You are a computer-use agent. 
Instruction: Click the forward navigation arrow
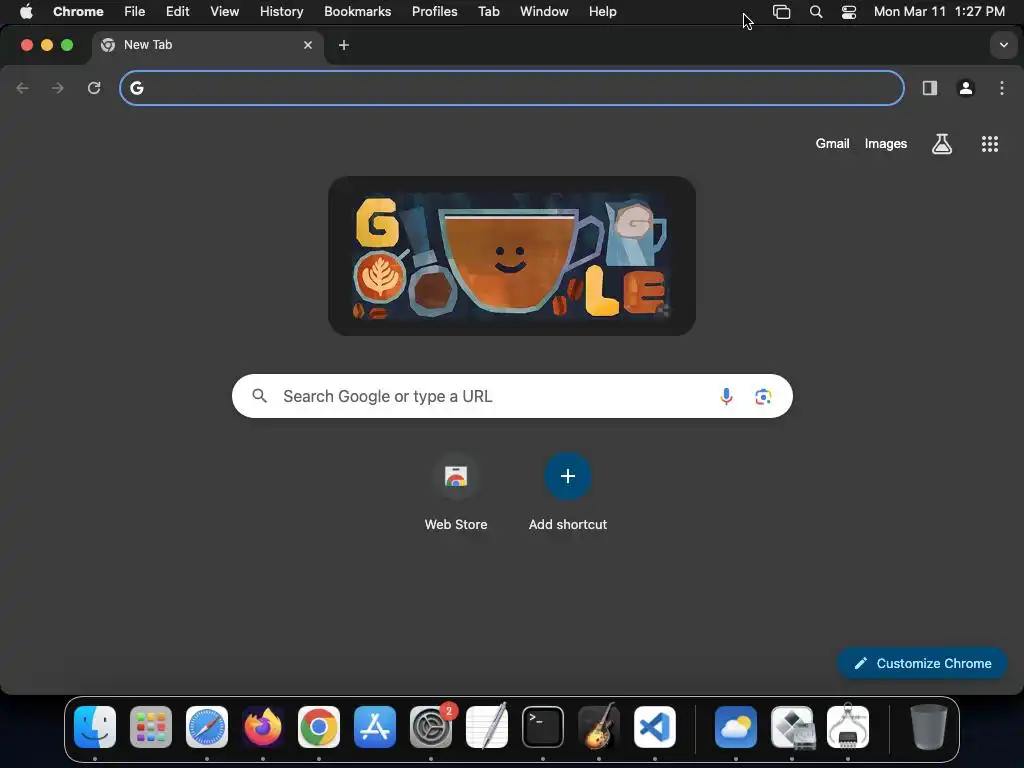[58, 88]
